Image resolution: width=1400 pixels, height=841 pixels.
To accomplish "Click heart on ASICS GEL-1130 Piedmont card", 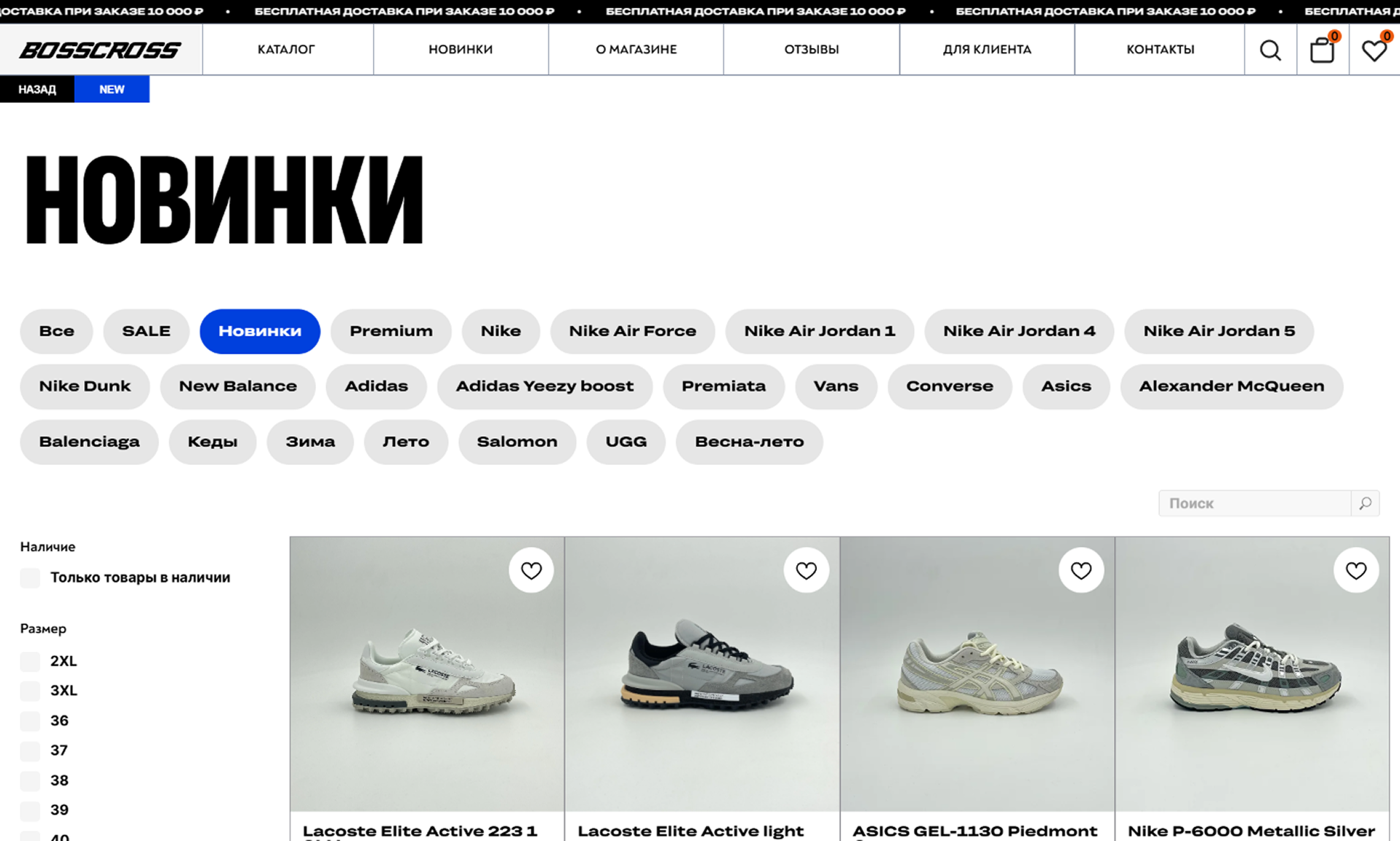I will click(x=1081, y=570).
